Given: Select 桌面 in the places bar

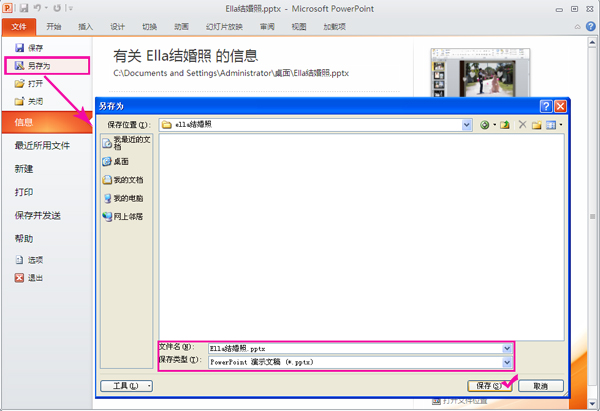Looking at the screenshot, I should pyautogui.click(x=116, y=161).
